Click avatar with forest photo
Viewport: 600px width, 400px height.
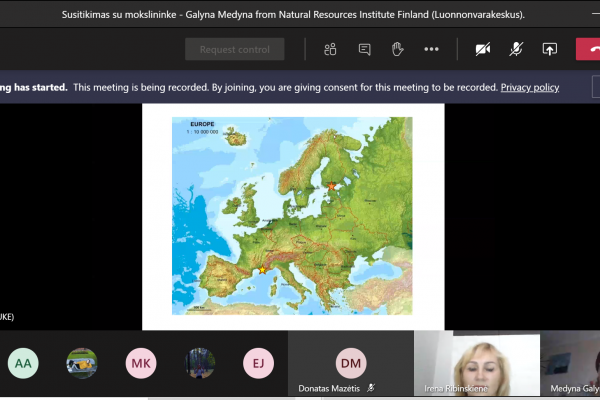[200, 363]
